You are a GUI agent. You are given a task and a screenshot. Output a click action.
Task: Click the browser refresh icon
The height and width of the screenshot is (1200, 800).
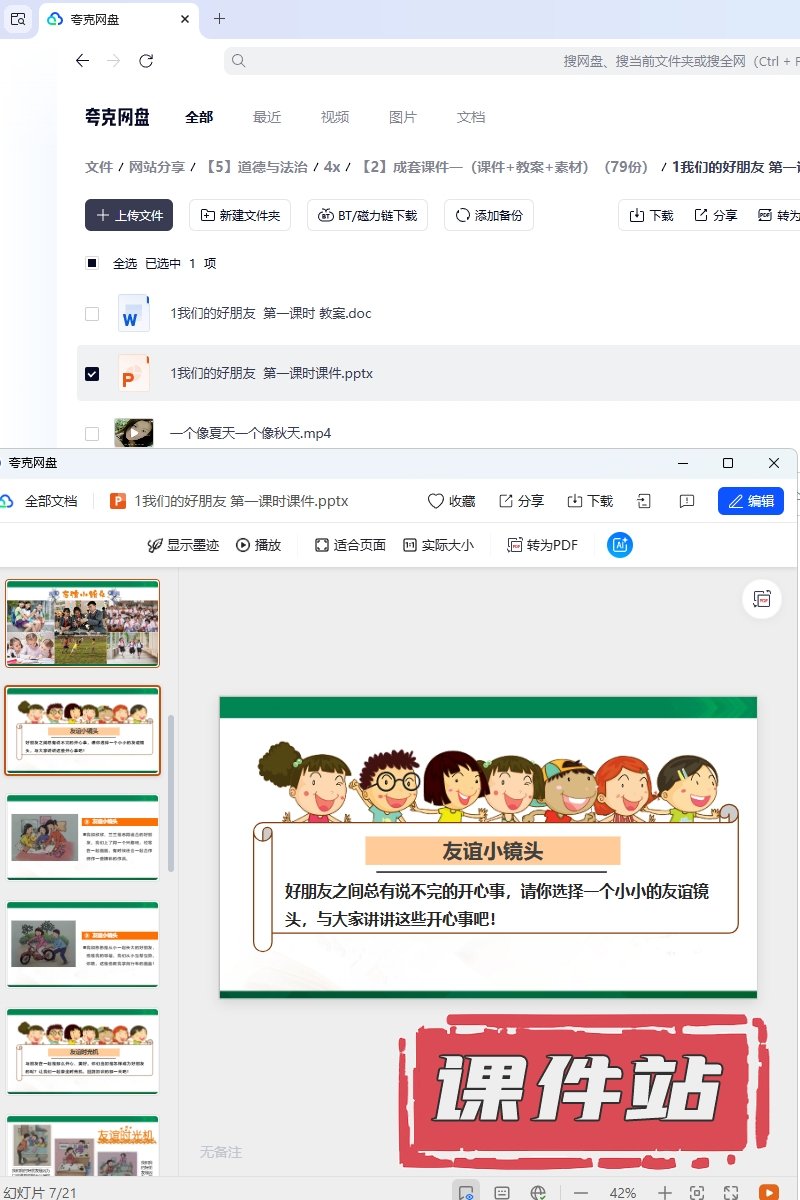(x=146, y=61)
